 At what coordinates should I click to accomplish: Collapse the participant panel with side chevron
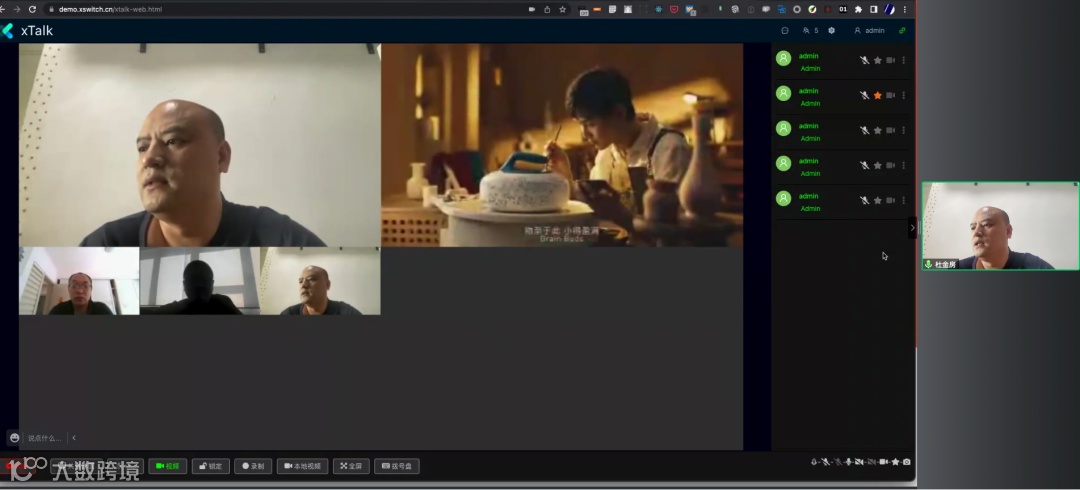point(913,227)
